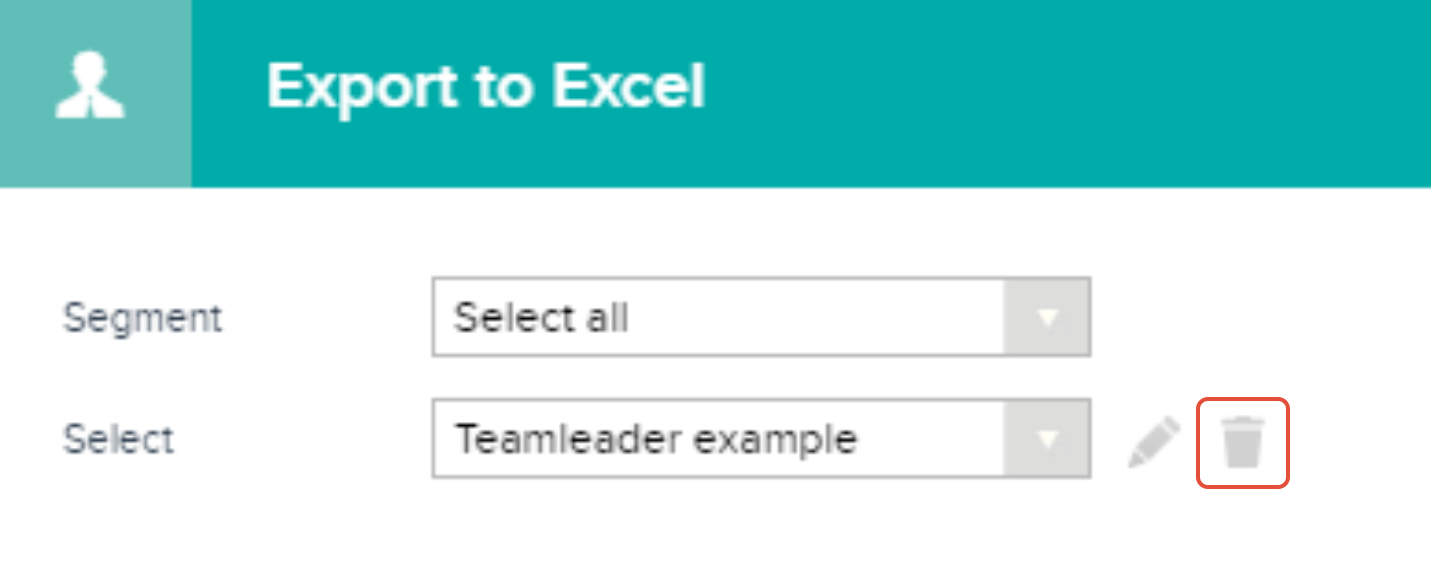This screenshot has width=1431, height=582.
Task: Click the grey pencil left of the trash can
Action: click(1154, 442)
